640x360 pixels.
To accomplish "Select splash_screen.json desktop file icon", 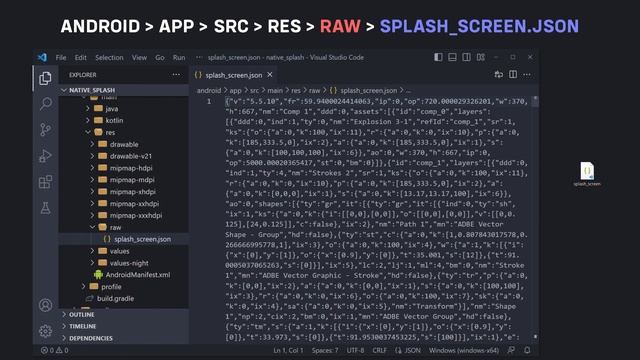I will [x=587, y=174].
